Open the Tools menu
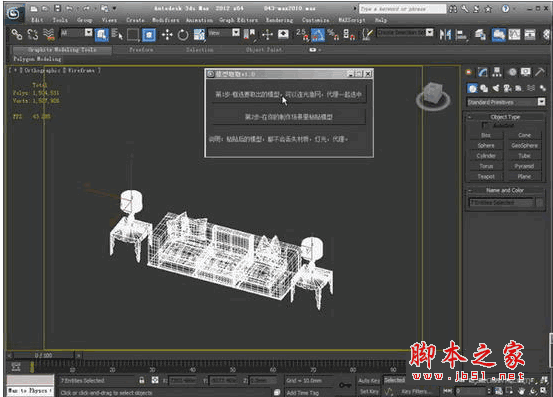553x397 pixels. pyautogui.click(x=60, y=20)
